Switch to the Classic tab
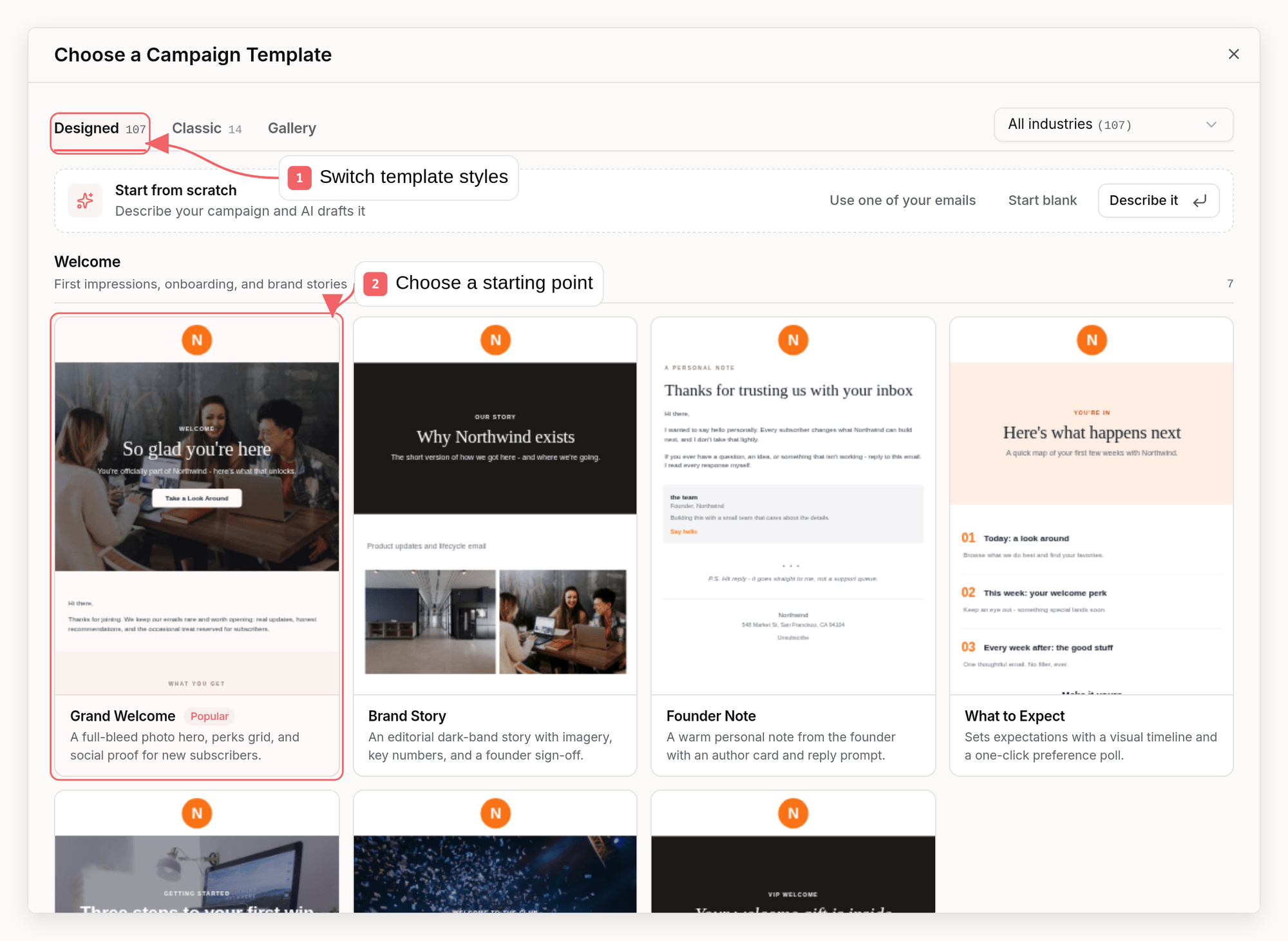The width and height of the screenshot is (1288, 941). (x=207, y=128)
